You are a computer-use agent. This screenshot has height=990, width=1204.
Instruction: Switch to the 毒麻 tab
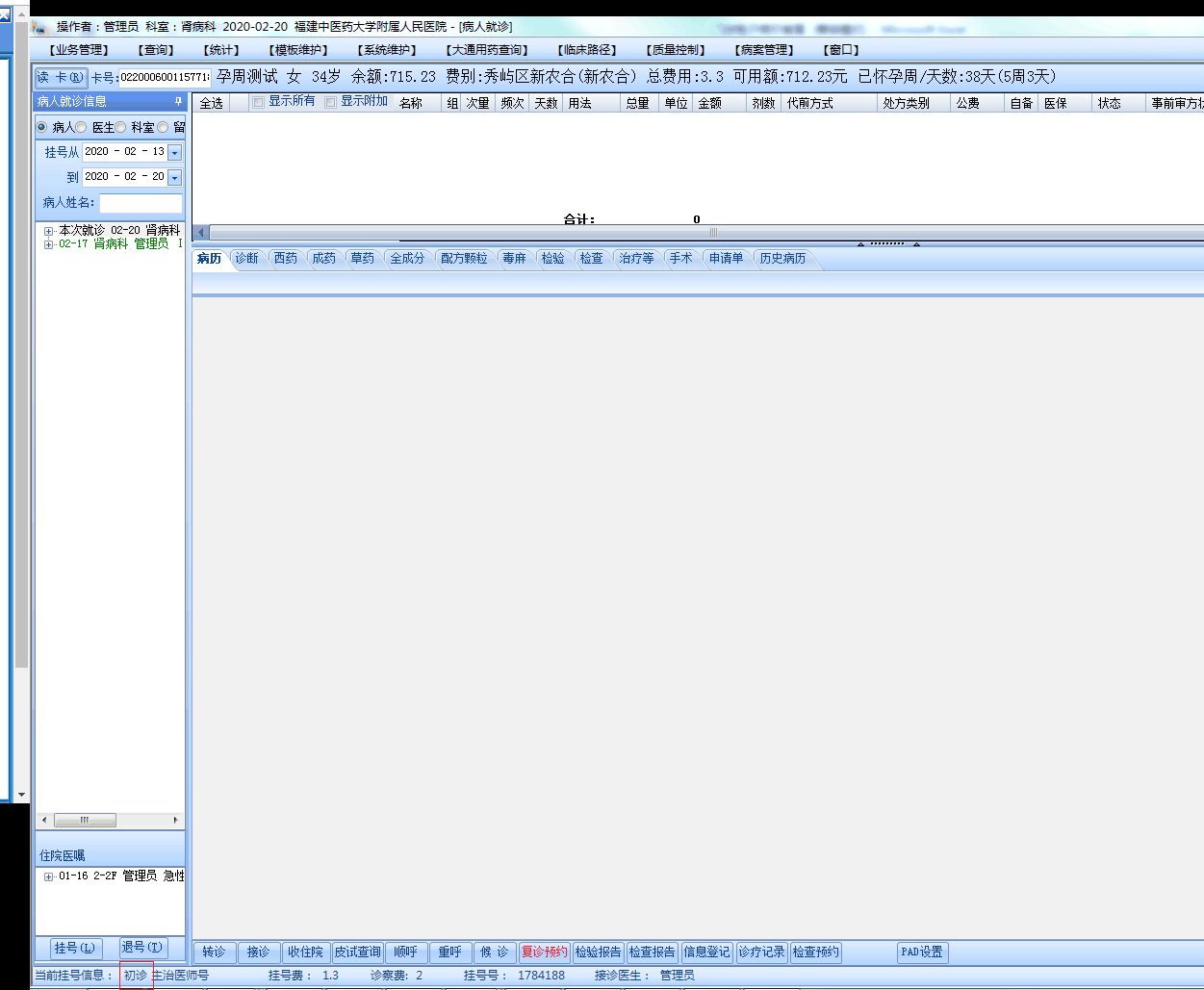(x=515, y=259)
